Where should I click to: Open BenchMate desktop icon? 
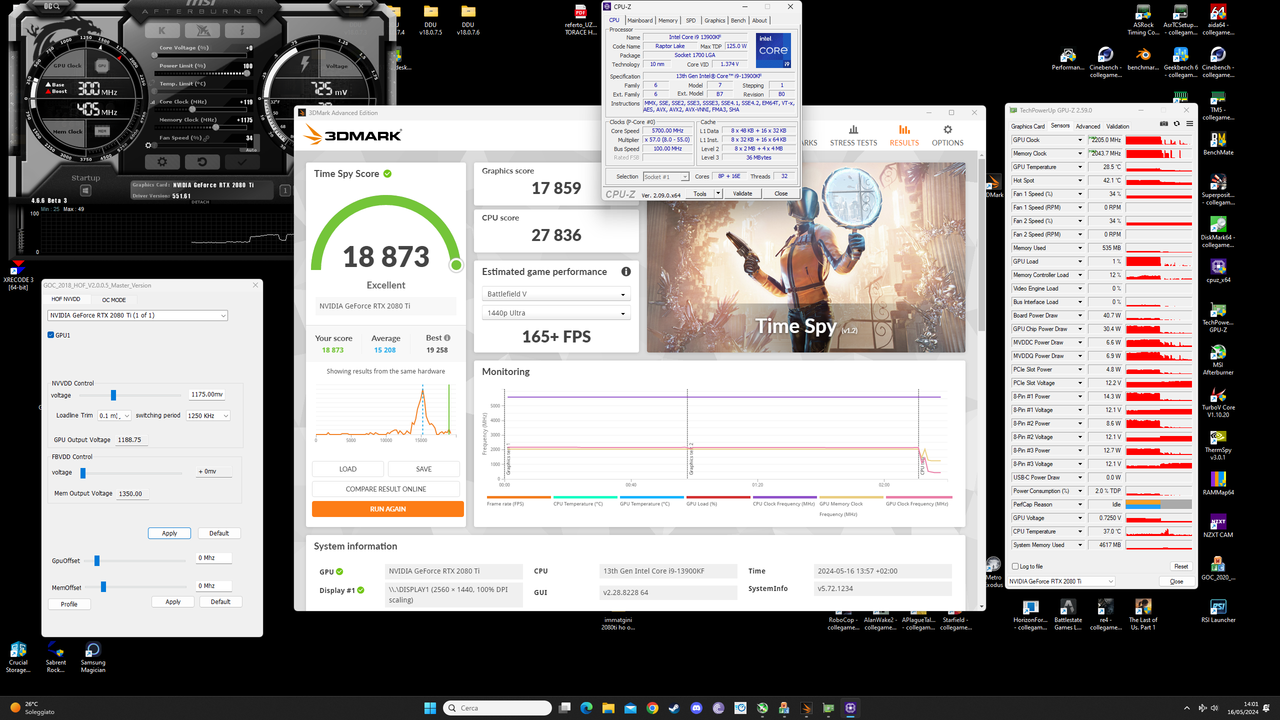point(1218,144)
